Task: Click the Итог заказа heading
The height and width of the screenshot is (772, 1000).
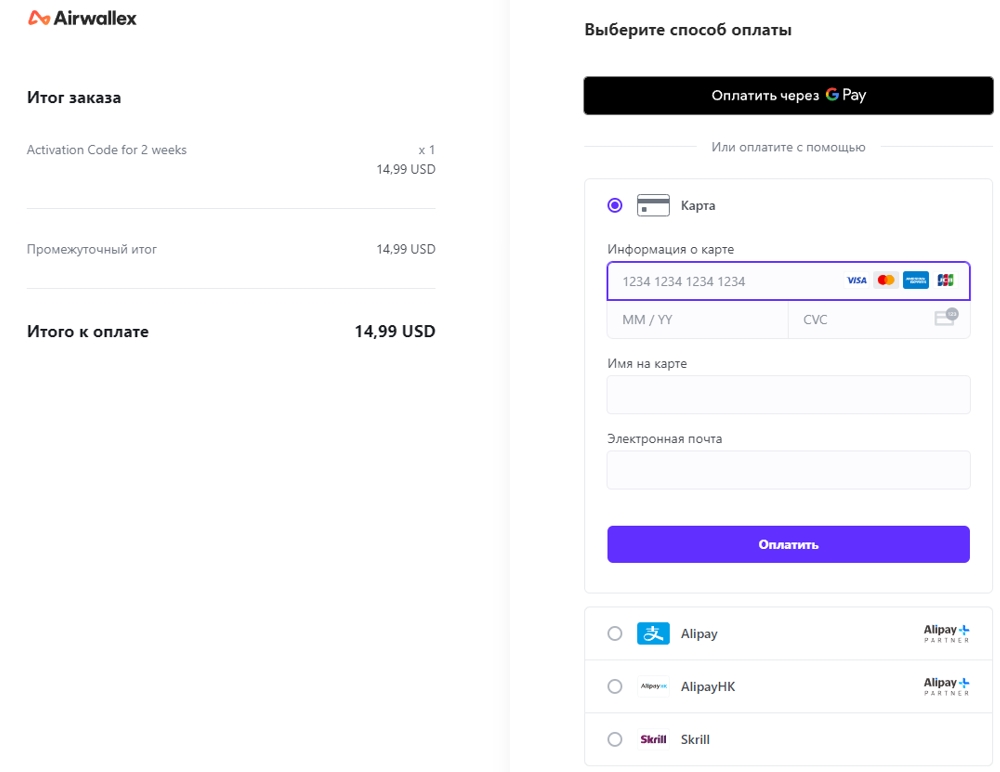Action: point(74,98)
